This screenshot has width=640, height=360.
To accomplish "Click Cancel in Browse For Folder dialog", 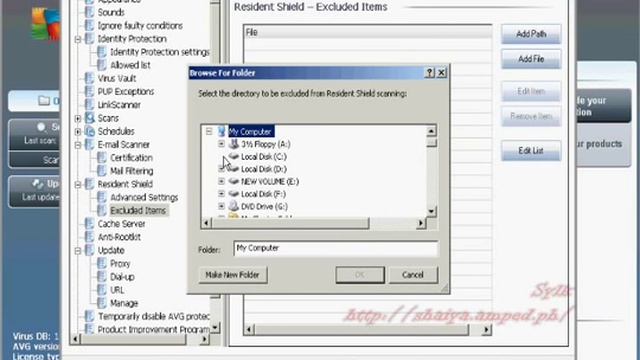I will tap(413, 275).
